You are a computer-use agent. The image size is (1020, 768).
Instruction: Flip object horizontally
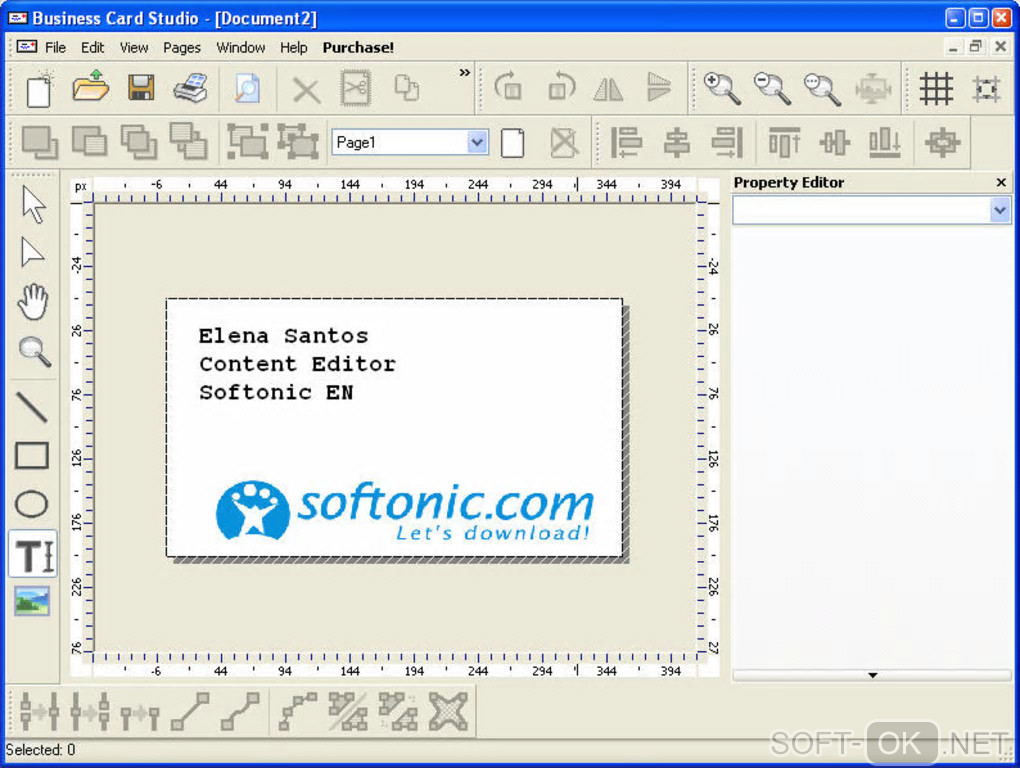coord(609,88)
